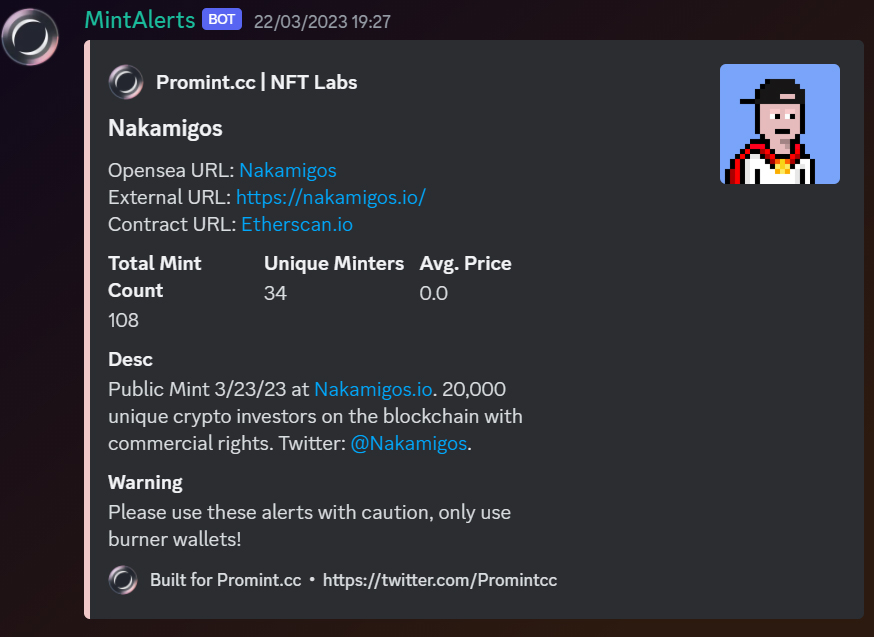Open the https://nakamigos.io/ external URL

point(331,197)
